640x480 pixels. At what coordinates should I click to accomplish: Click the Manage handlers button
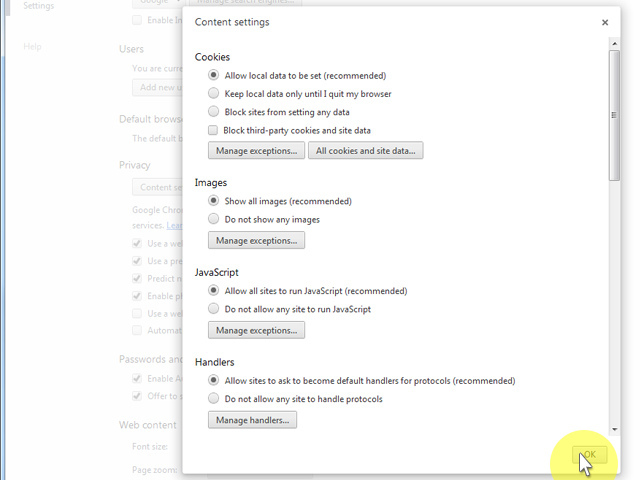point(252,421)
